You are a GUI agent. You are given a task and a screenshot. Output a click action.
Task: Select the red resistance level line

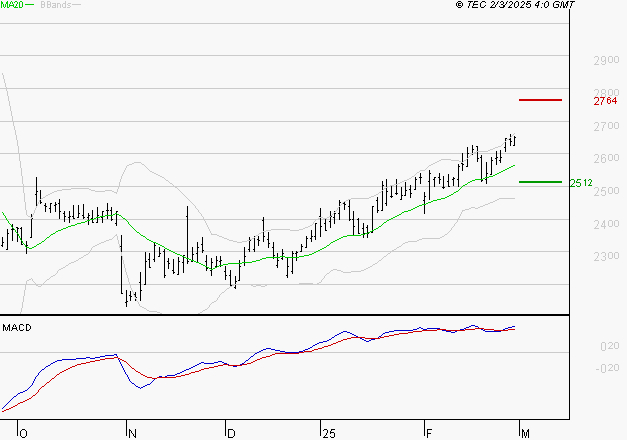540,100
